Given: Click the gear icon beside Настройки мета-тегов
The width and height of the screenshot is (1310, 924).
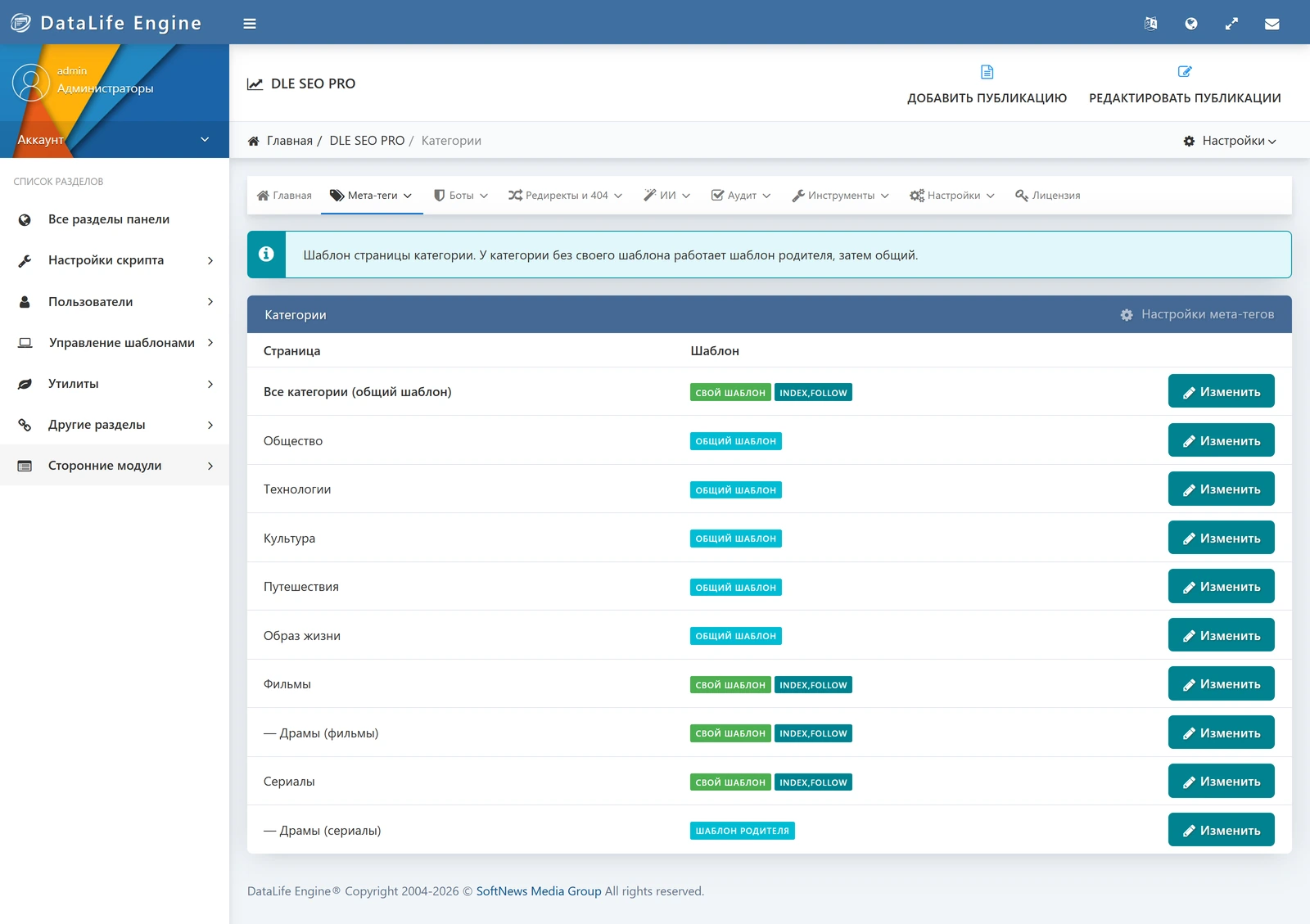Looking at the screenshot, I should click(x=1127, y=315).
